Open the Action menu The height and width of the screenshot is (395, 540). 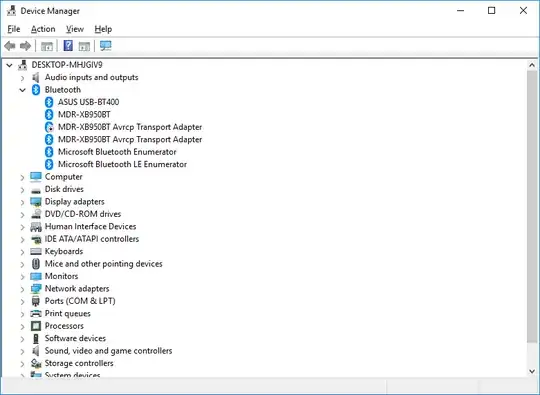pyautogui.click(x=43, y=29)
